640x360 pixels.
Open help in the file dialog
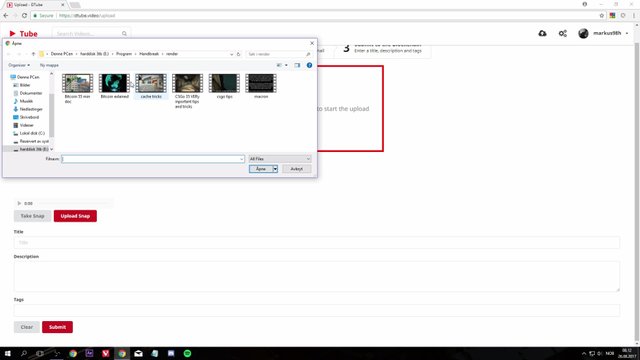click(309, 65)
